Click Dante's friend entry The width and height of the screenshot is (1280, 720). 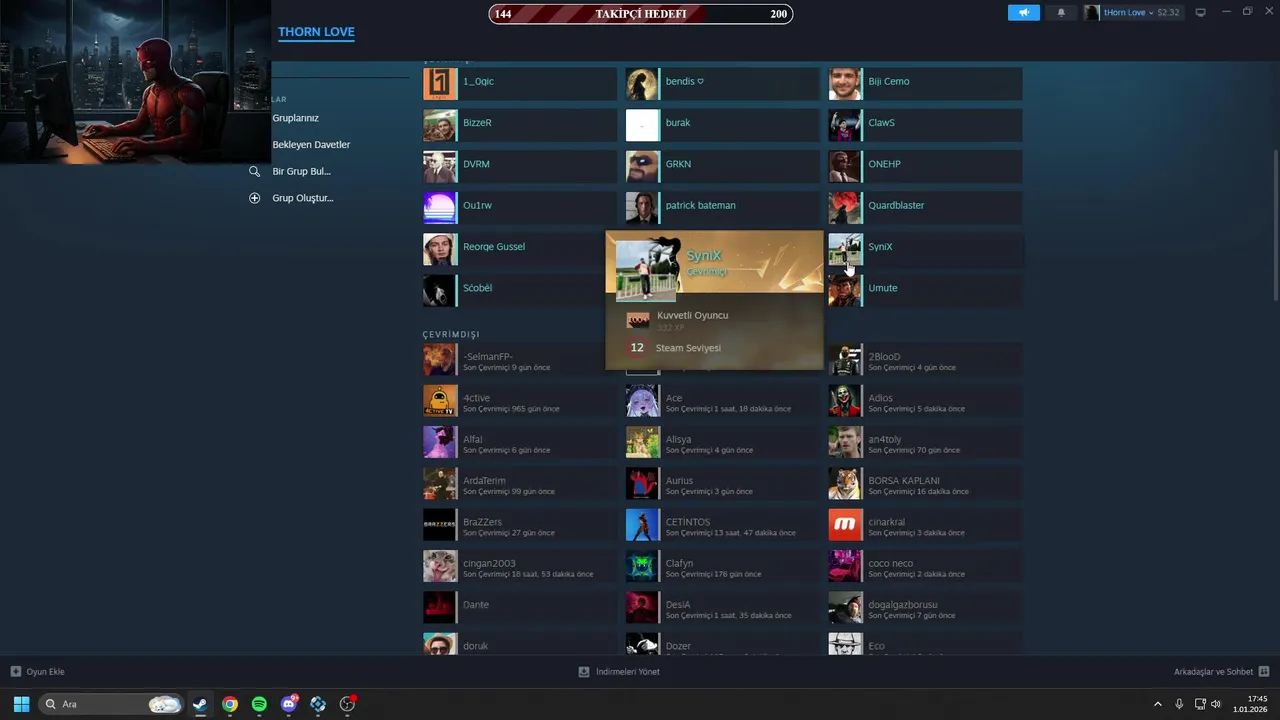(520, 608)
